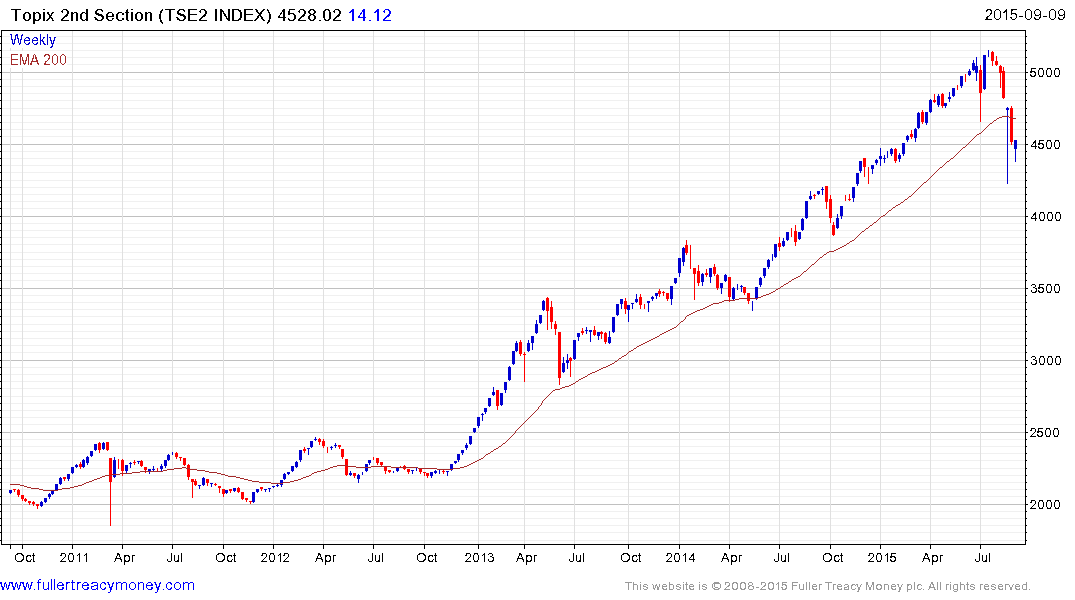Click the 'Apr' label after 2013

tap(526, 558)
